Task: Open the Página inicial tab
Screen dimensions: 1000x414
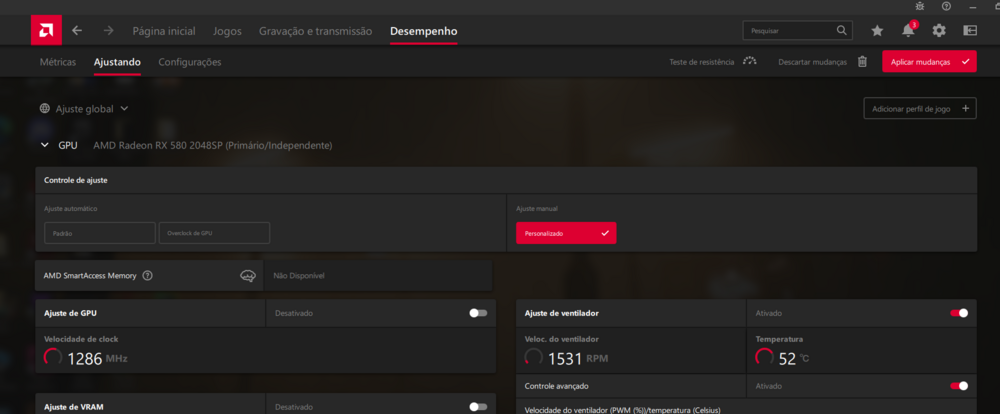Action: (x=164, y=31)
